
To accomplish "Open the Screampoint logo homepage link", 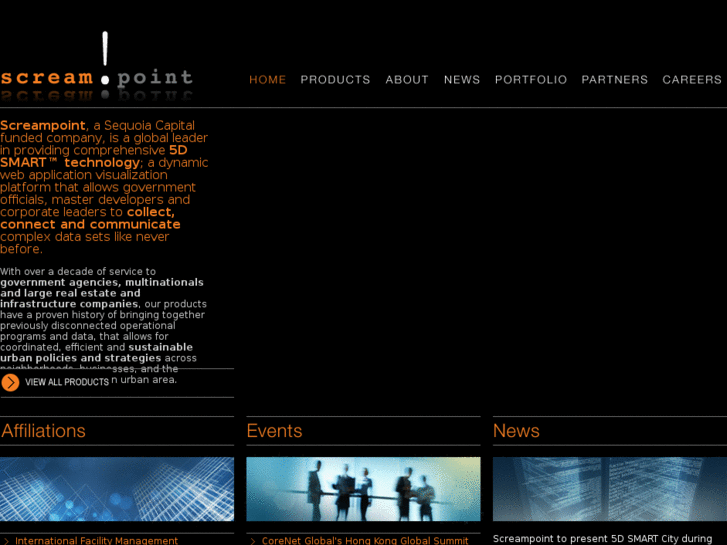I will (96, 65).
